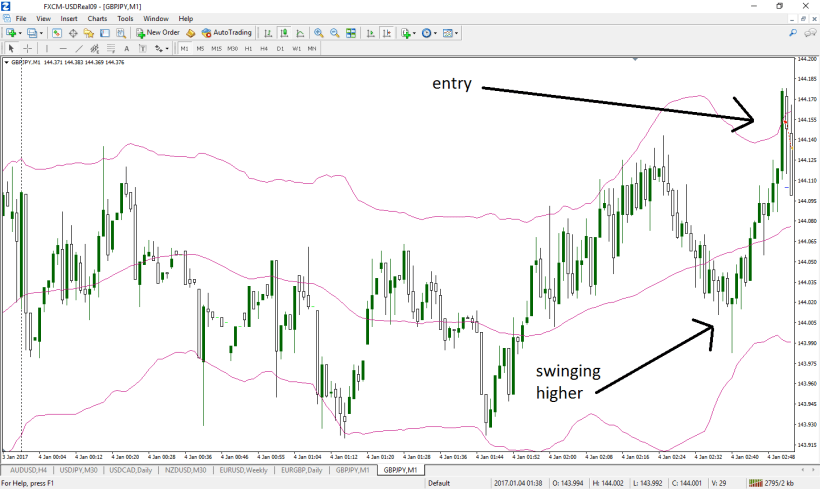Image resolution: width=820 pixels, height=489 pixels.
Task: Expand Profiles dropdown arrow
Action: click(41, 33)
